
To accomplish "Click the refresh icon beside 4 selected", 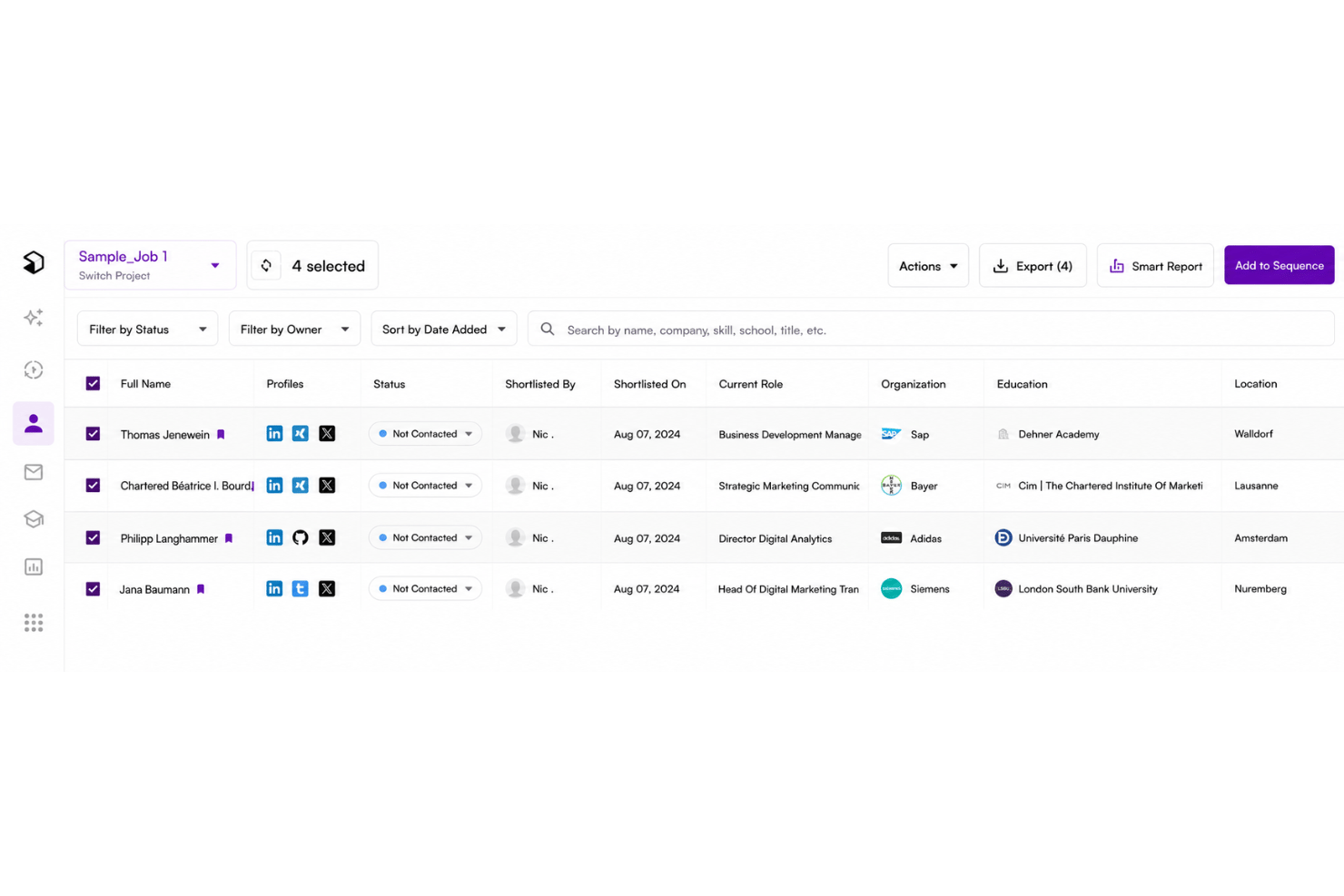I will [x=266, y=266].
